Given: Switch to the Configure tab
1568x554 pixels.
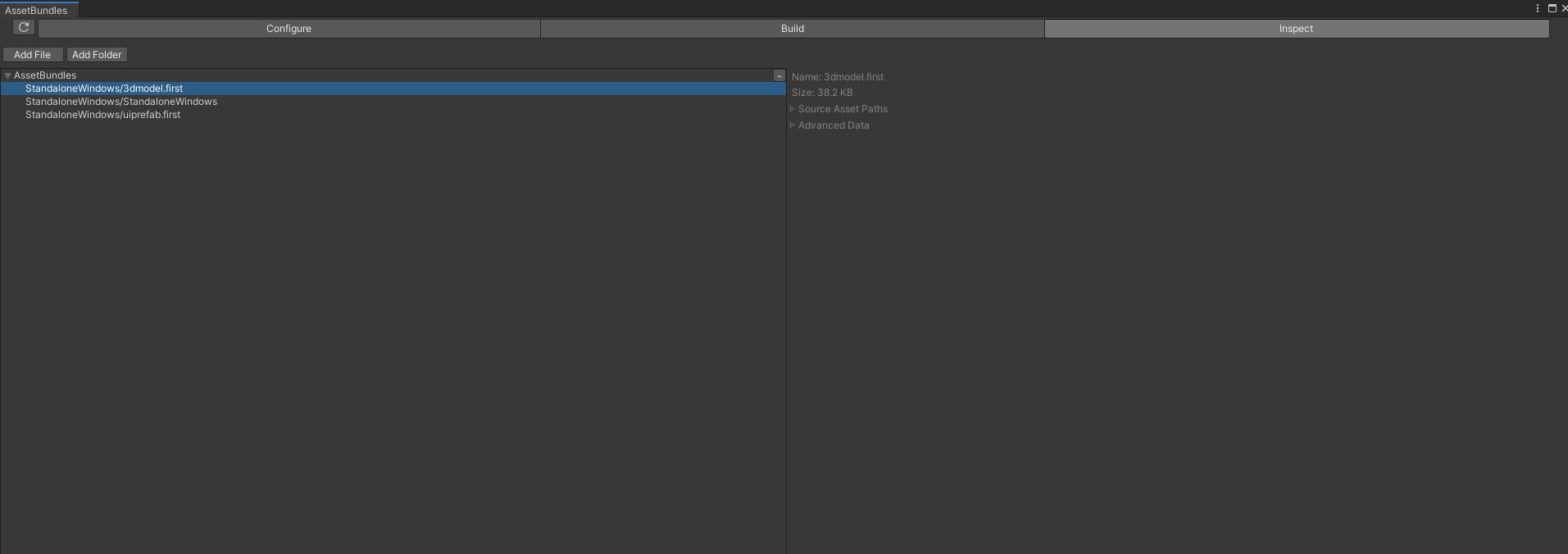Looking at the screenshot, I should click(x=289, y=29).
